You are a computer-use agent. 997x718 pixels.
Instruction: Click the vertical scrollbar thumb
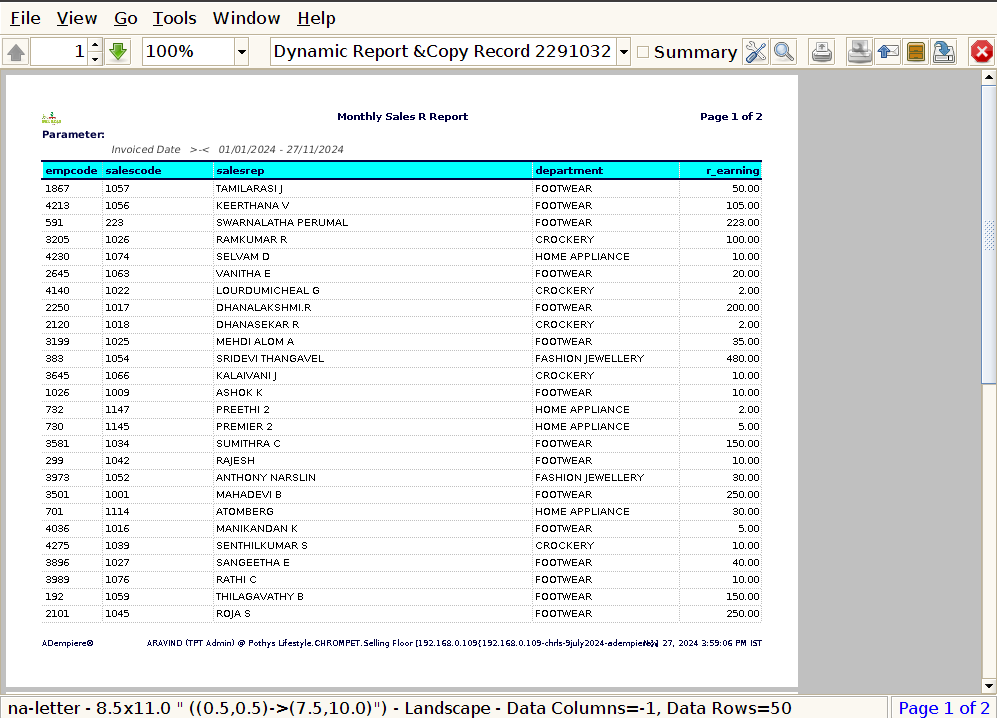pyautogui.click(x=989, y=234)
